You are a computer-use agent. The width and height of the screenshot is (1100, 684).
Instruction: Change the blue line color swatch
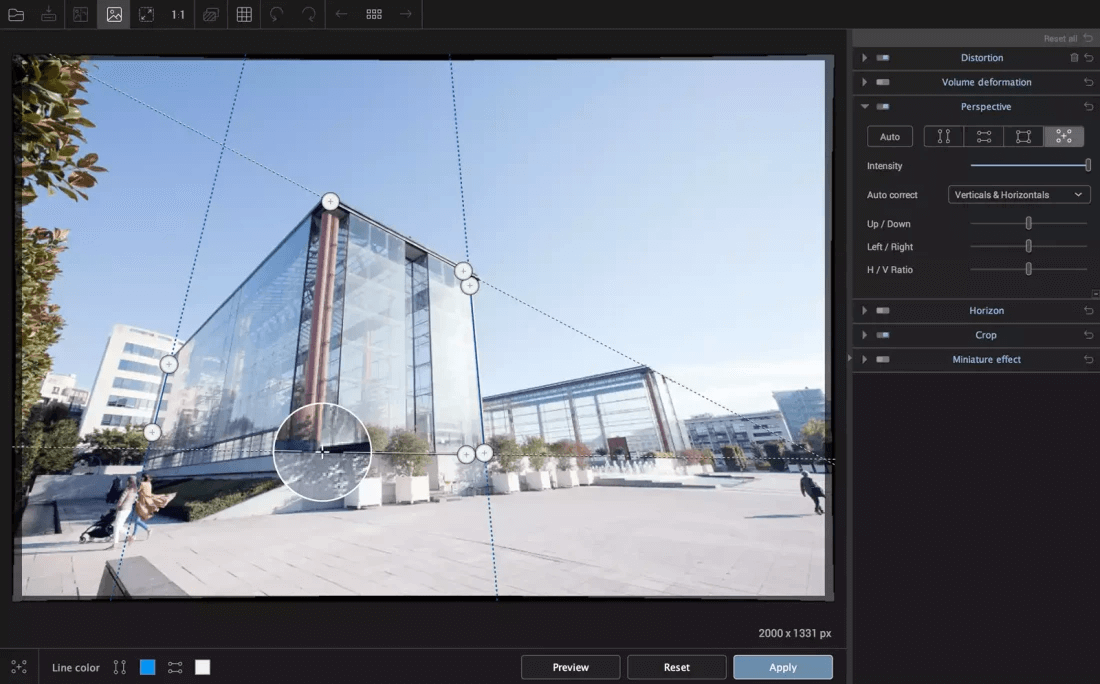point(147,666)
